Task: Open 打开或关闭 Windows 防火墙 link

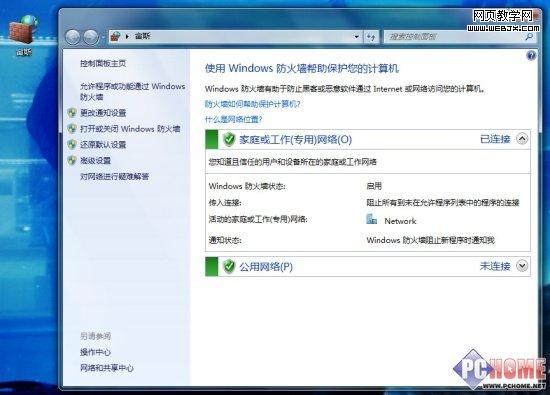Action: point(130,129)
